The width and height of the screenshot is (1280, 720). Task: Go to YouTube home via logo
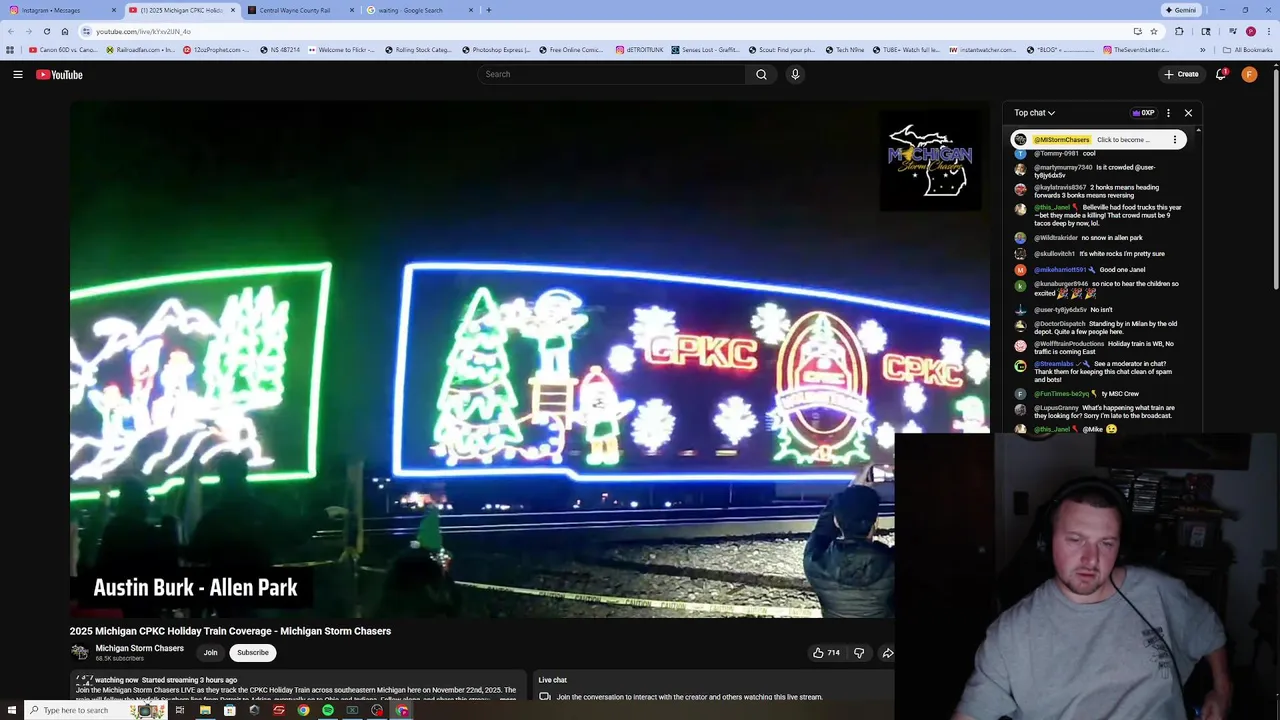click(59, 74)
